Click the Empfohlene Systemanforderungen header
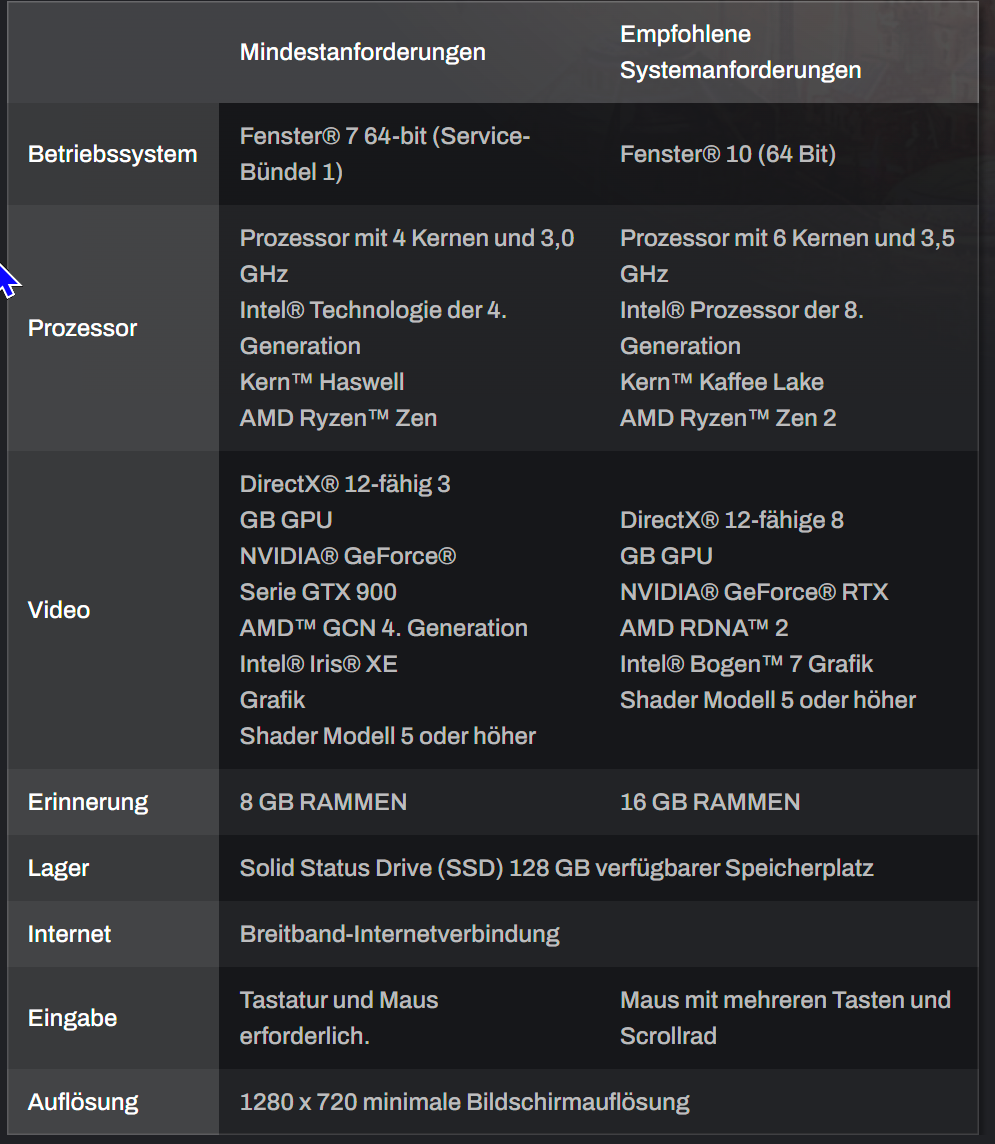Screen dimensions: 995x1144 point(740,52)
